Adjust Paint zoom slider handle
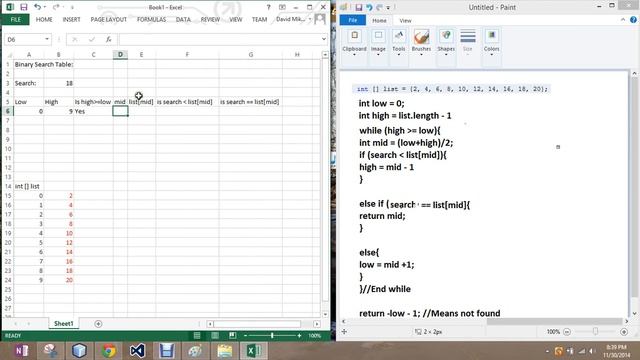The image size is (640, 360). (596, 332)
